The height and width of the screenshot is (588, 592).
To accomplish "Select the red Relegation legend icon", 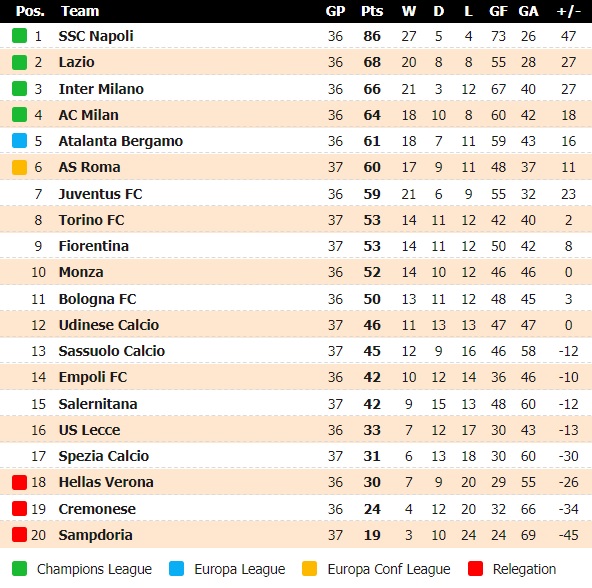I will click(475, 569).
